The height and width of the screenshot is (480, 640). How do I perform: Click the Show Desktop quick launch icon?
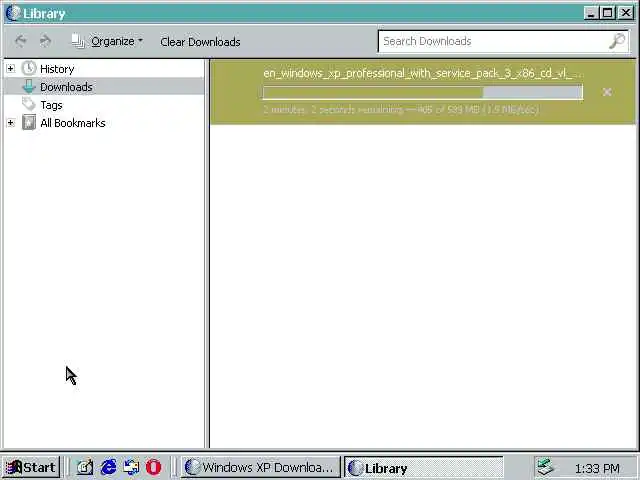85,467
